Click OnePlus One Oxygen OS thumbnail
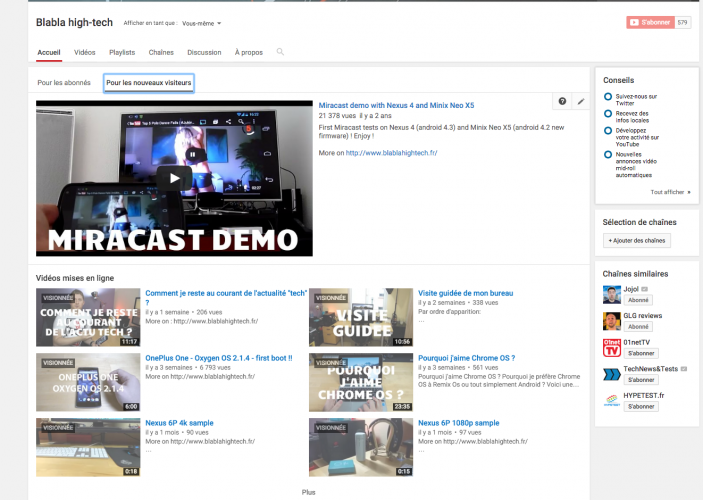 pyautogui.click(x=88, y=382)
